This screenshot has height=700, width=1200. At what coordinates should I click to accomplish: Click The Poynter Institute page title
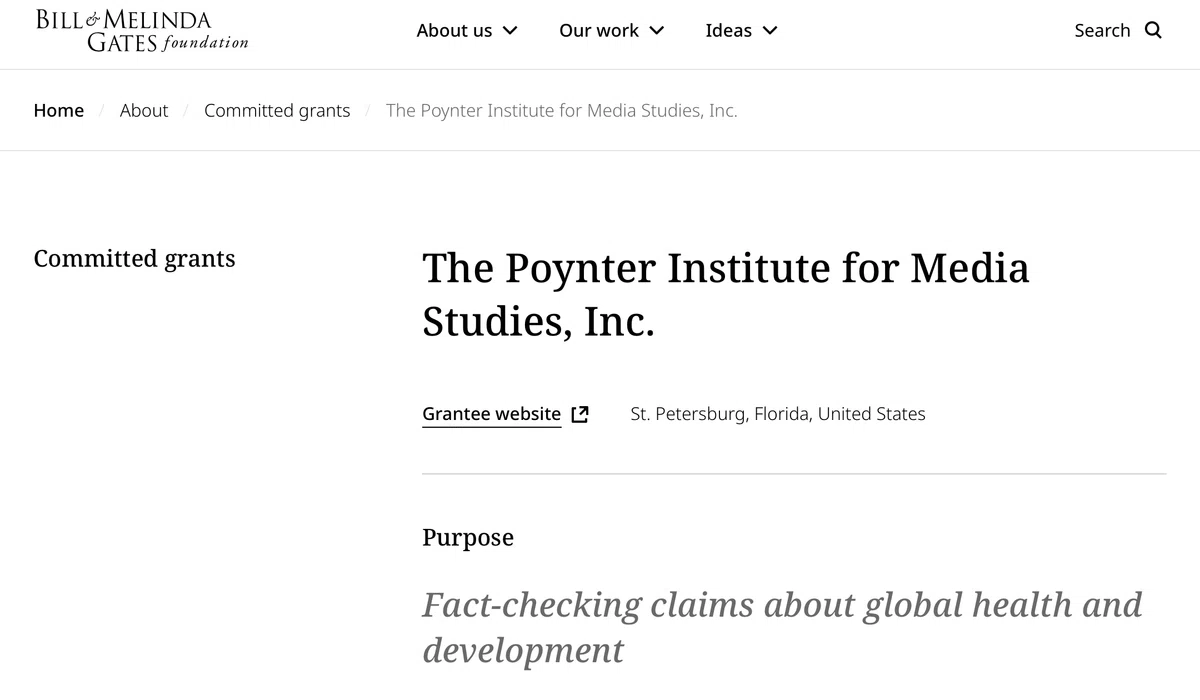pos(725,295)
